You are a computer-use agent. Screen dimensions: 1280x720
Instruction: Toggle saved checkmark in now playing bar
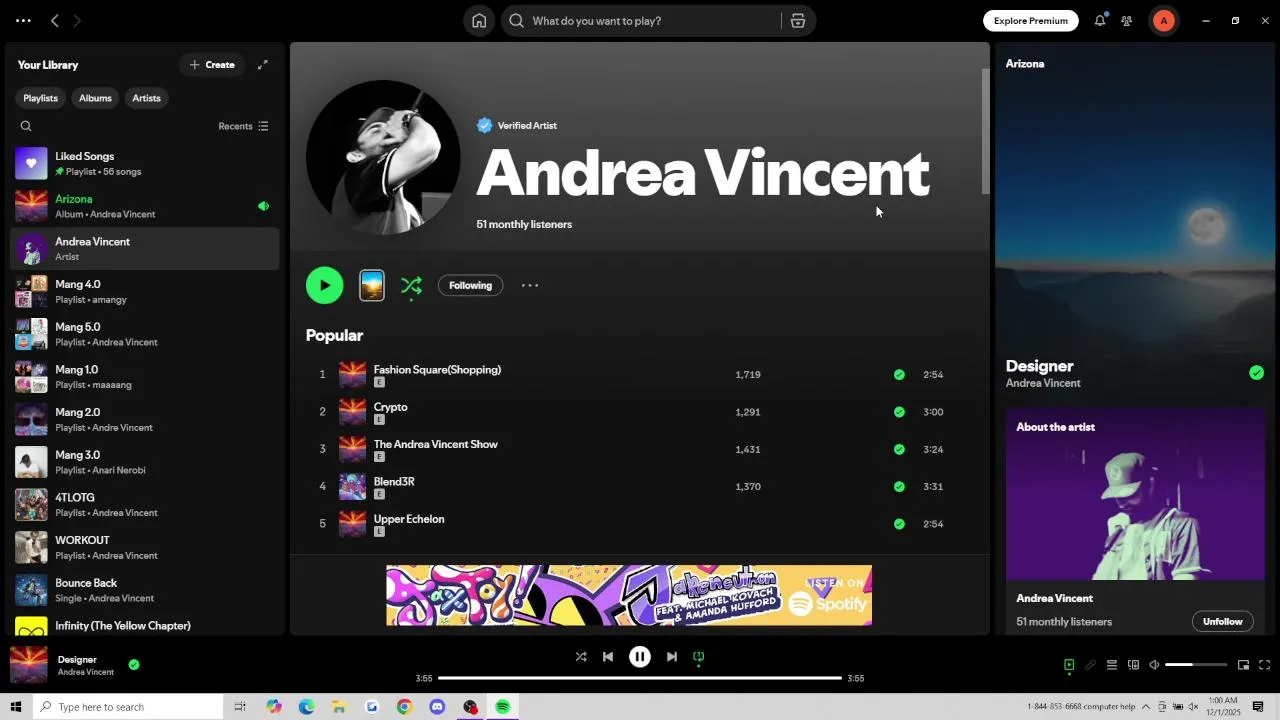pyautogui.click(x=134, y=664)
